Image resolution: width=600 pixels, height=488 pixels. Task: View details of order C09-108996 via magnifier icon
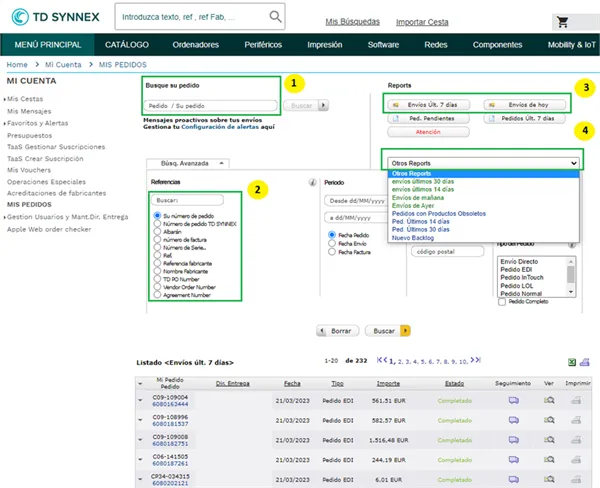click(548, 419)
